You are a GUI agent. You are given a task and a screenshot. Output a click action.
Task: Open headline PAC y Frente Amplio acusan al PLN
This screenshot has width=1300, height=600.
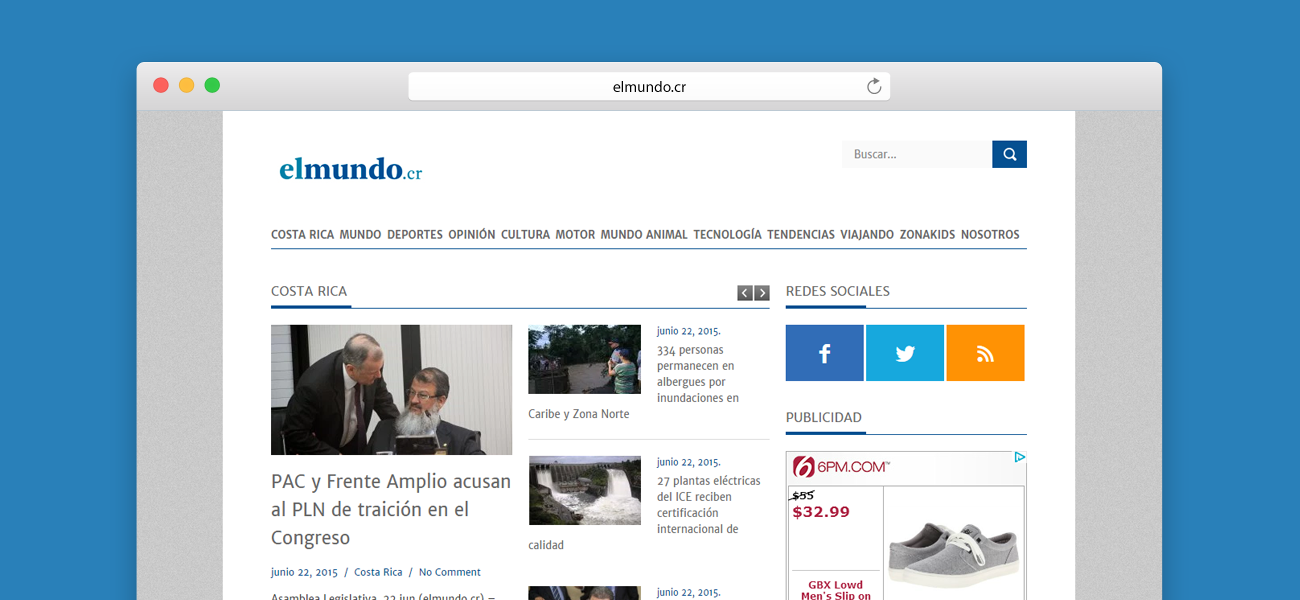pyautogui.click(x=391, y=510)
